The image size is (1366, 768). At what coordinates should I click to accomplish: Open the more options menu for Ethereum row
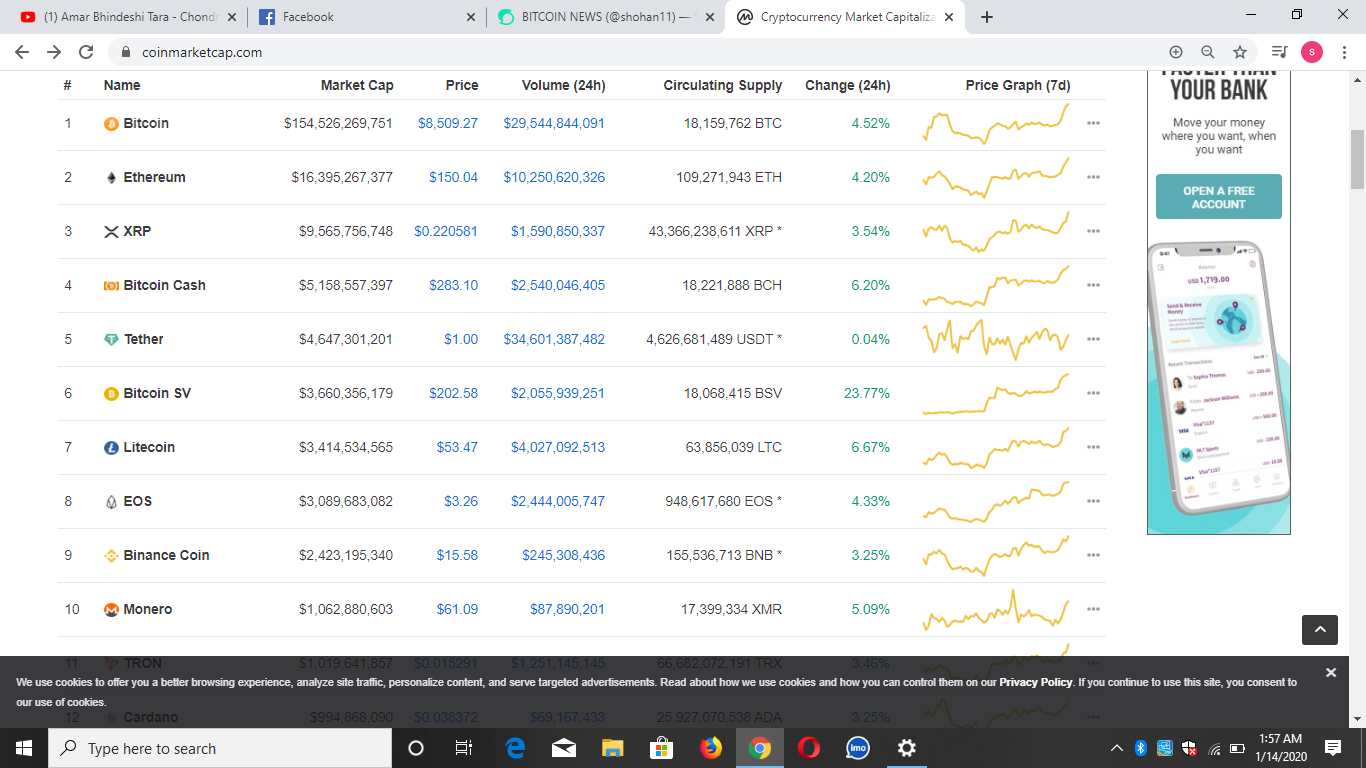[1093, 178]
